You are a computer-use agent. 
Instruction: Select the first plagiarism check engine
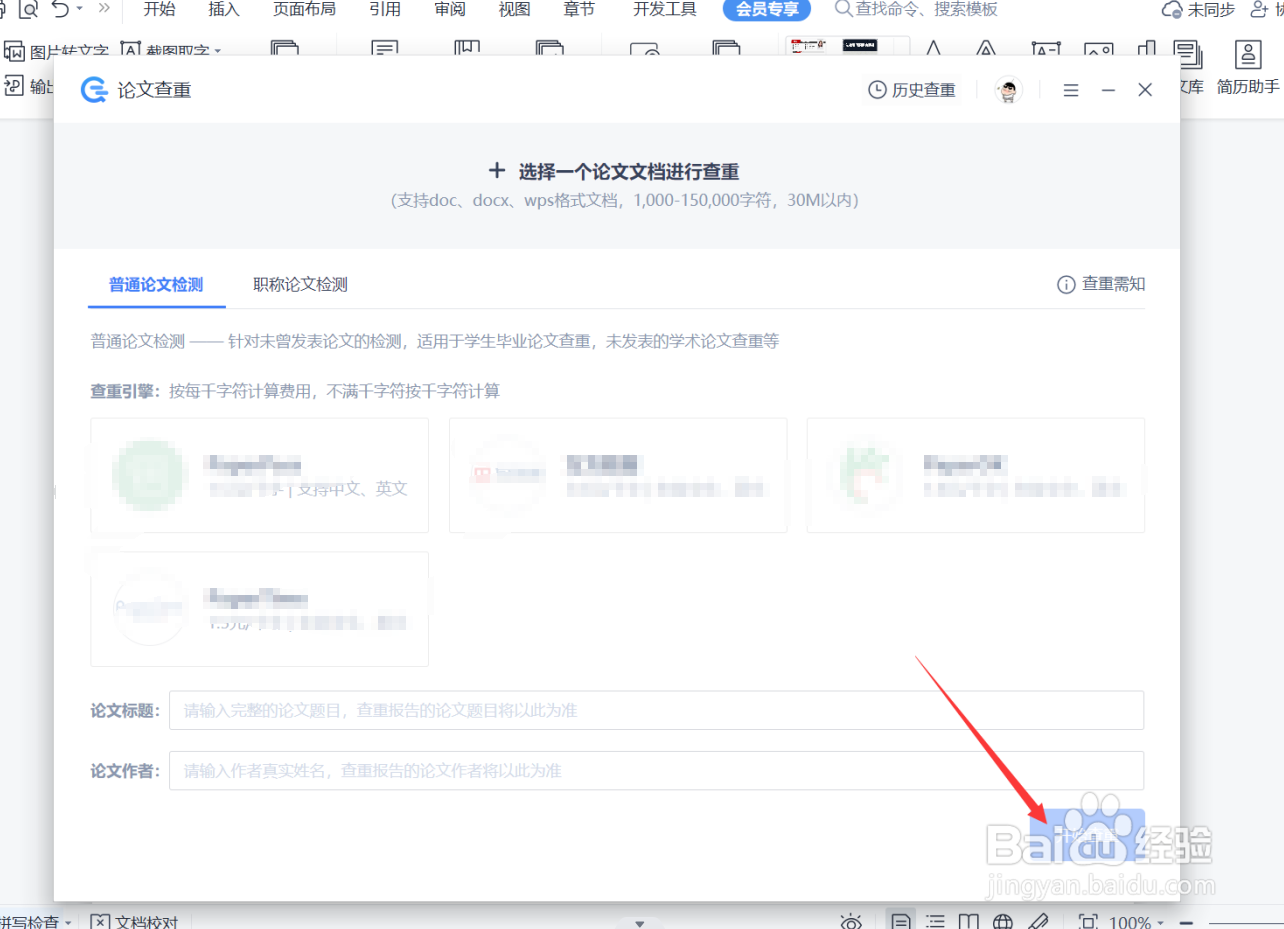point(259,475)
